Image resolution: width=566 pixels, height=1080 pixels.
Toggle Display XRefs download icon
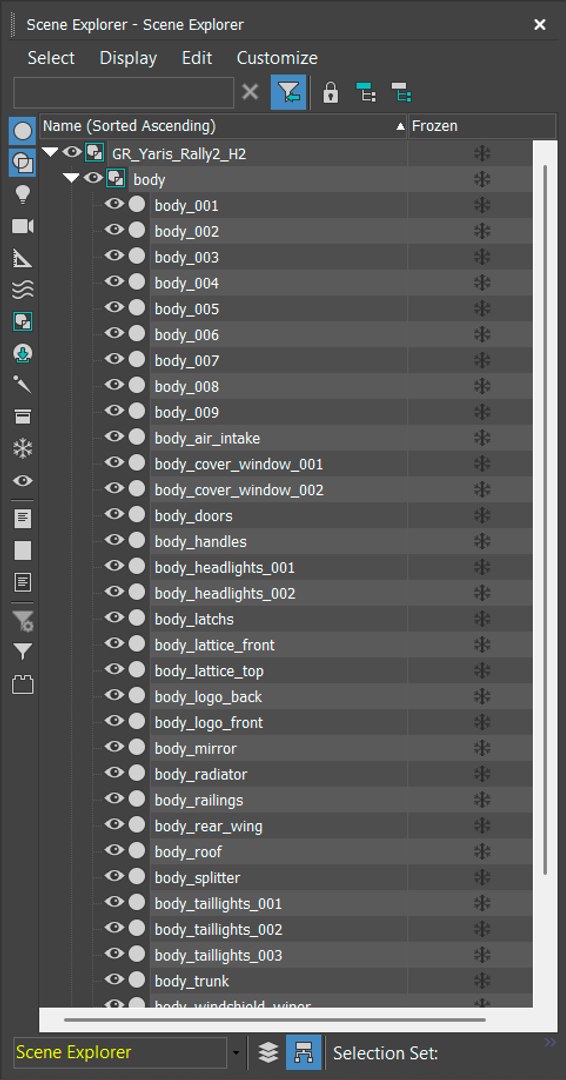23,354
